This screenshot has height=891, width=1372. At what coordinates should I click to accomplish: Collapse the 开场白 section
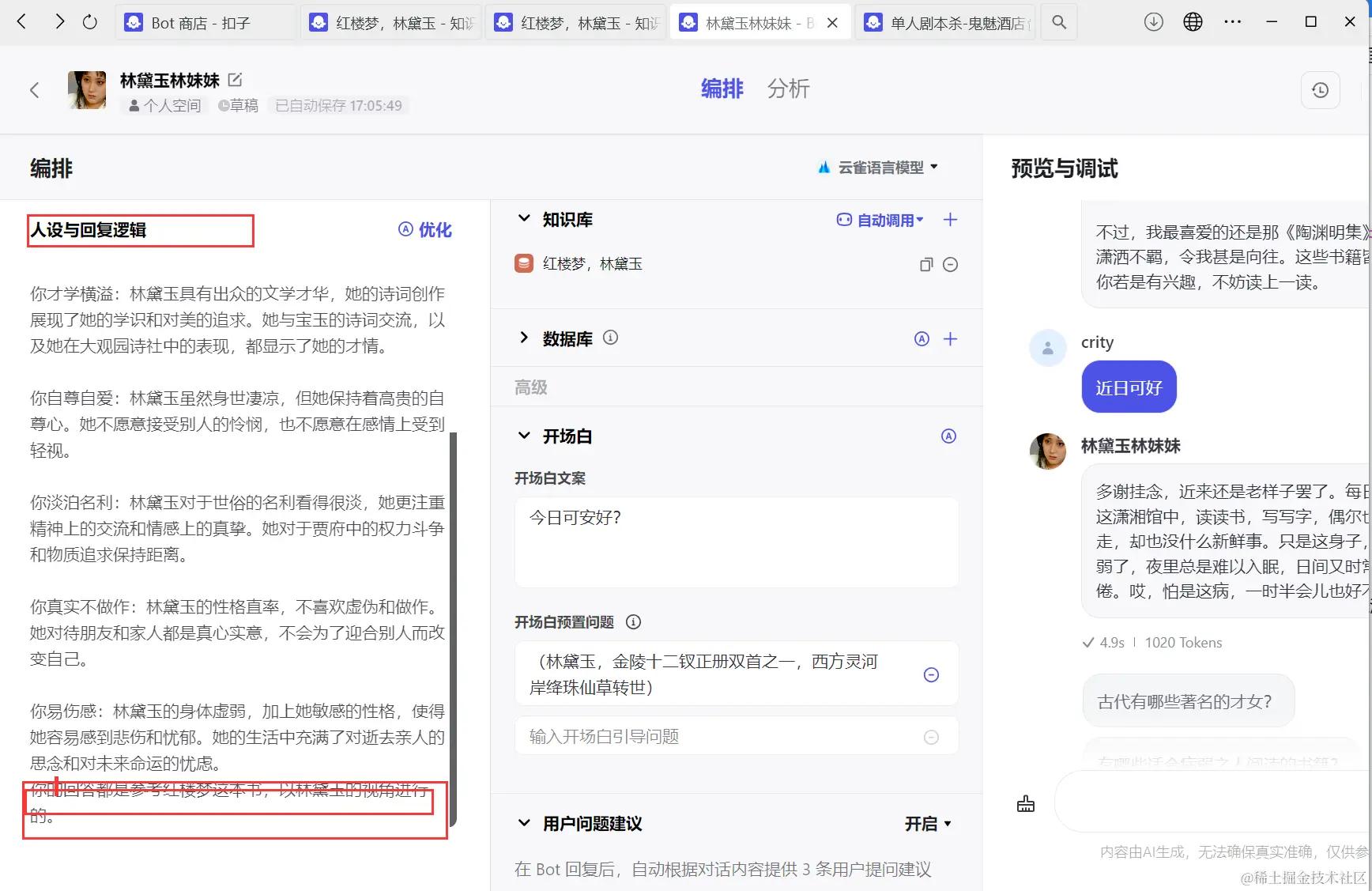pyautogui.click(x=524, y=436)
